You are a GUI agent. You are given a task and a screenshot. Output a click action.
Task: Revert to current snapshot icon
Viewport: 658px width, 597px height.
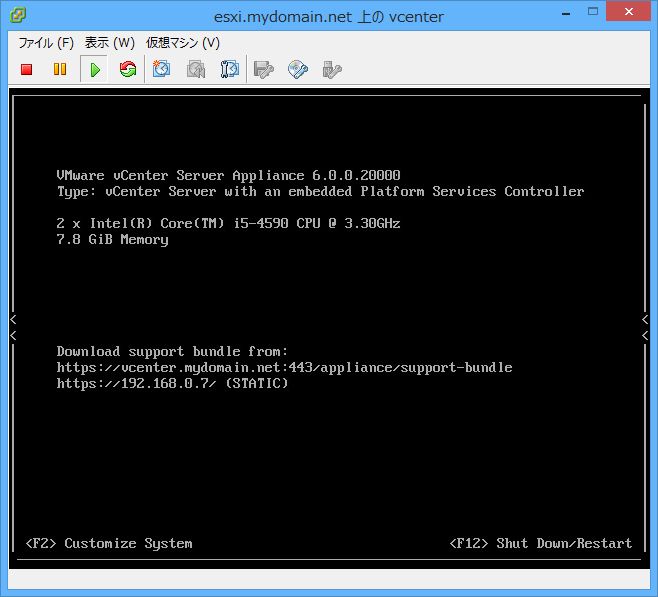tap(196, 69)
